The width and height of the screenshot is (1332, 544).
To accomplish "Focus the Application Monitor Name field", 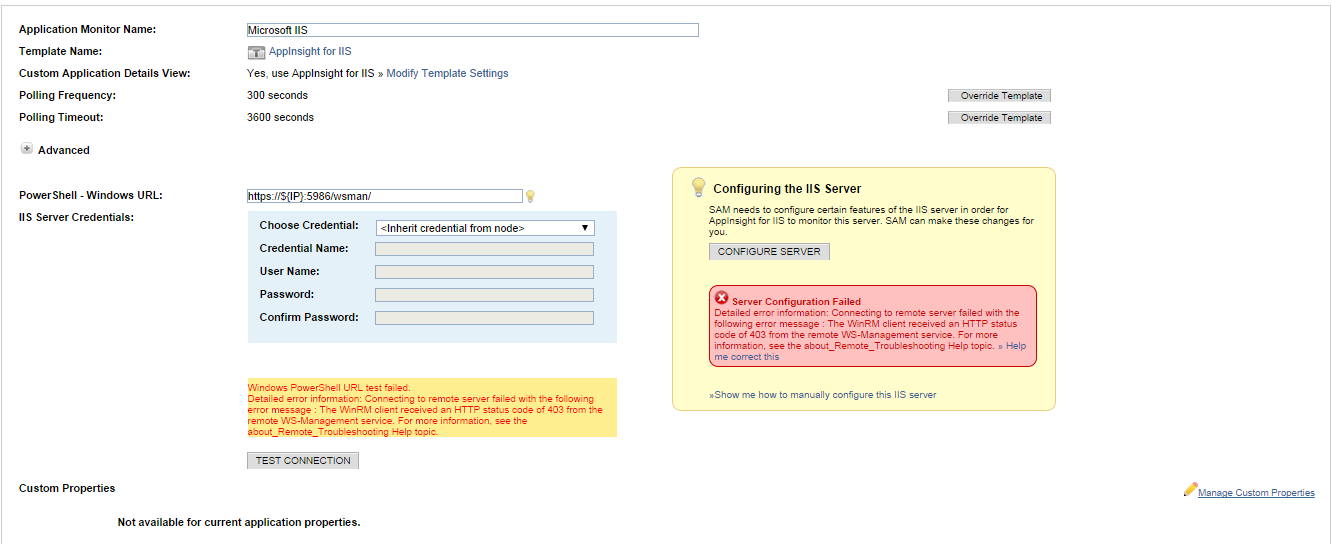I will [473, 30].
